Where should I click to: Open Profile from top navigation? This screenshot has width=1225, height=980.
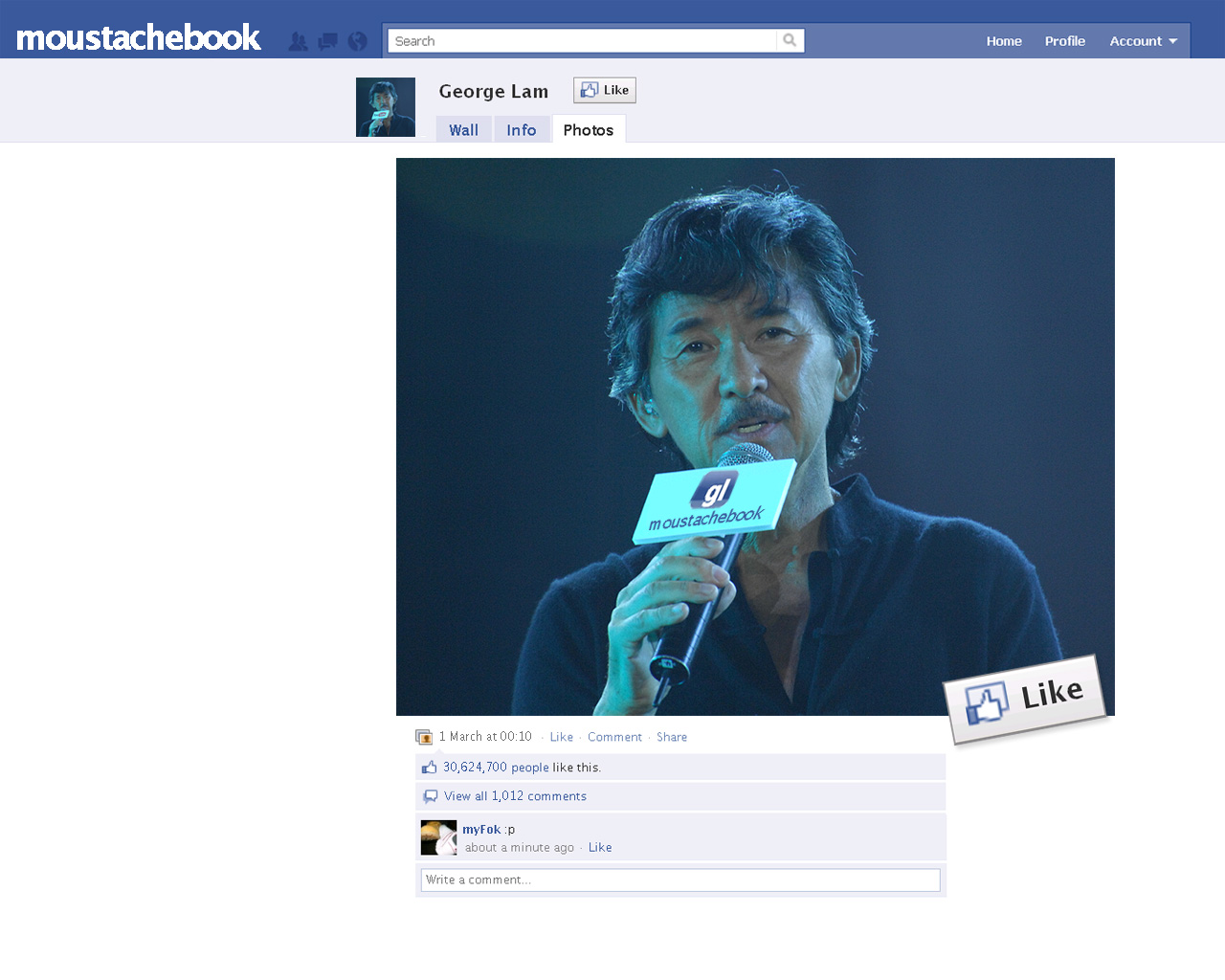pos(1065,41)
